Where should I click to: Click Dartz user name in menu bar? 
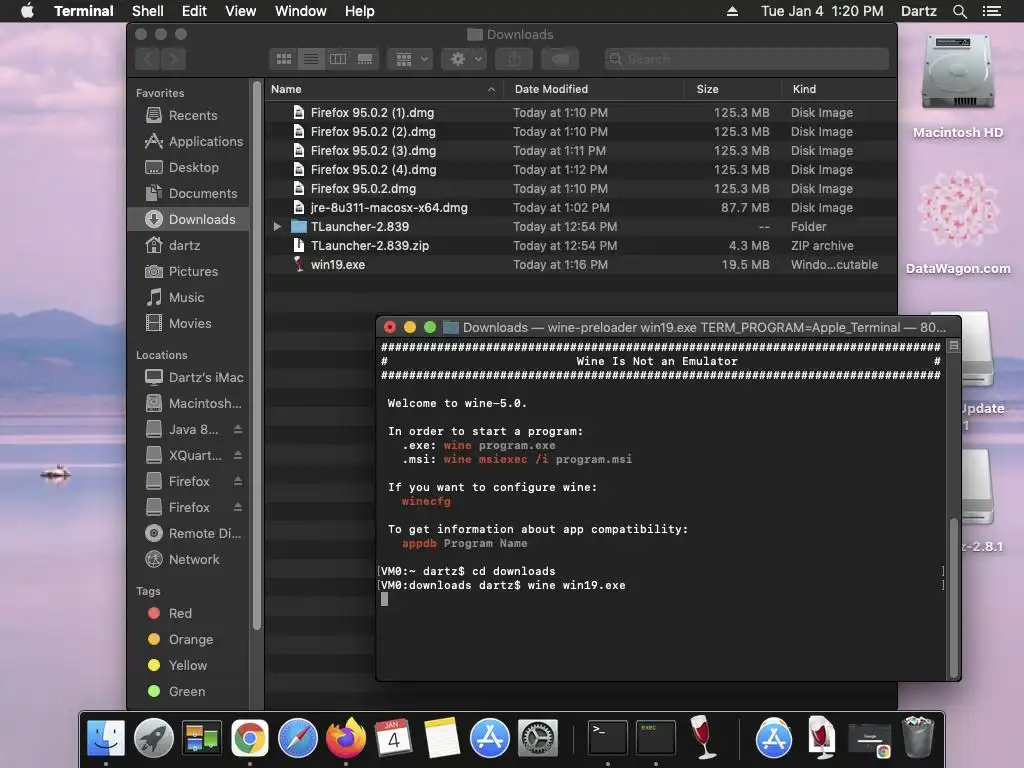tap(918, 11)
